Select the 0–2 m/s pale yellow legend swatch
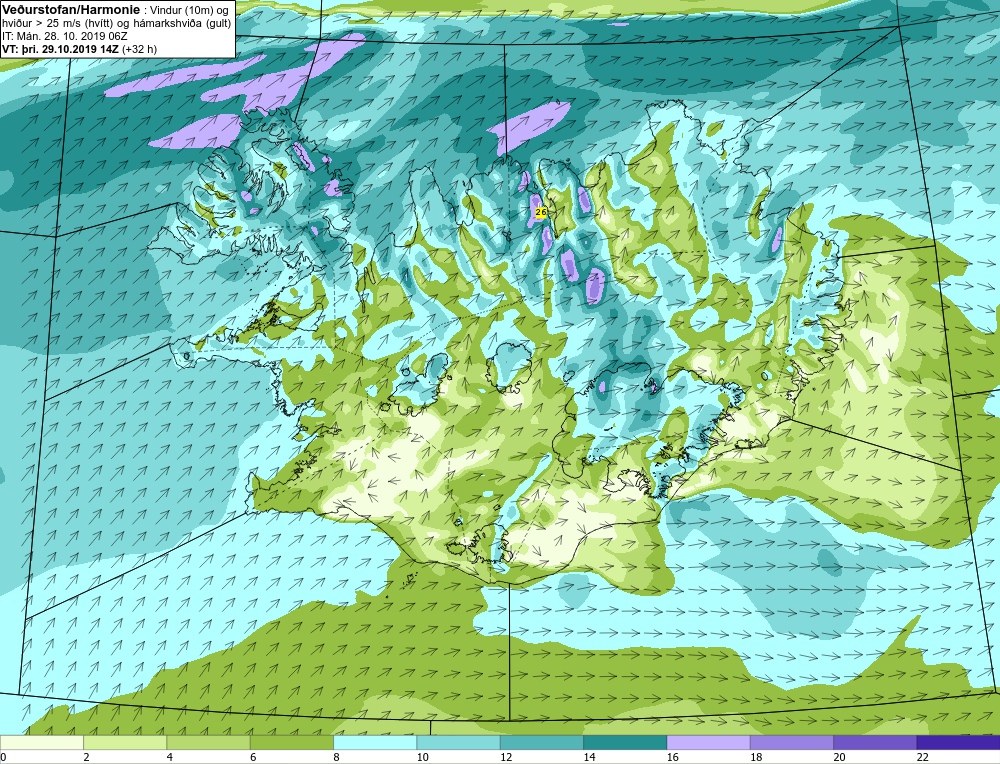 click(42, 742)
